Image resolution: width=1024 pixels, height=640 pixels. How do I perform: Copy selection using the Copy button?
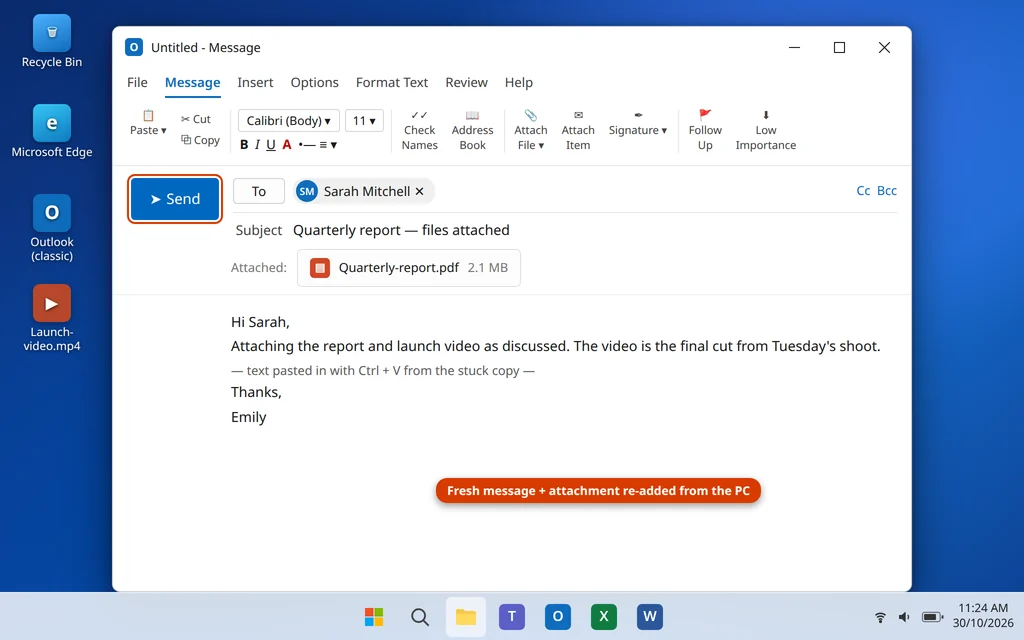point(200,140)
